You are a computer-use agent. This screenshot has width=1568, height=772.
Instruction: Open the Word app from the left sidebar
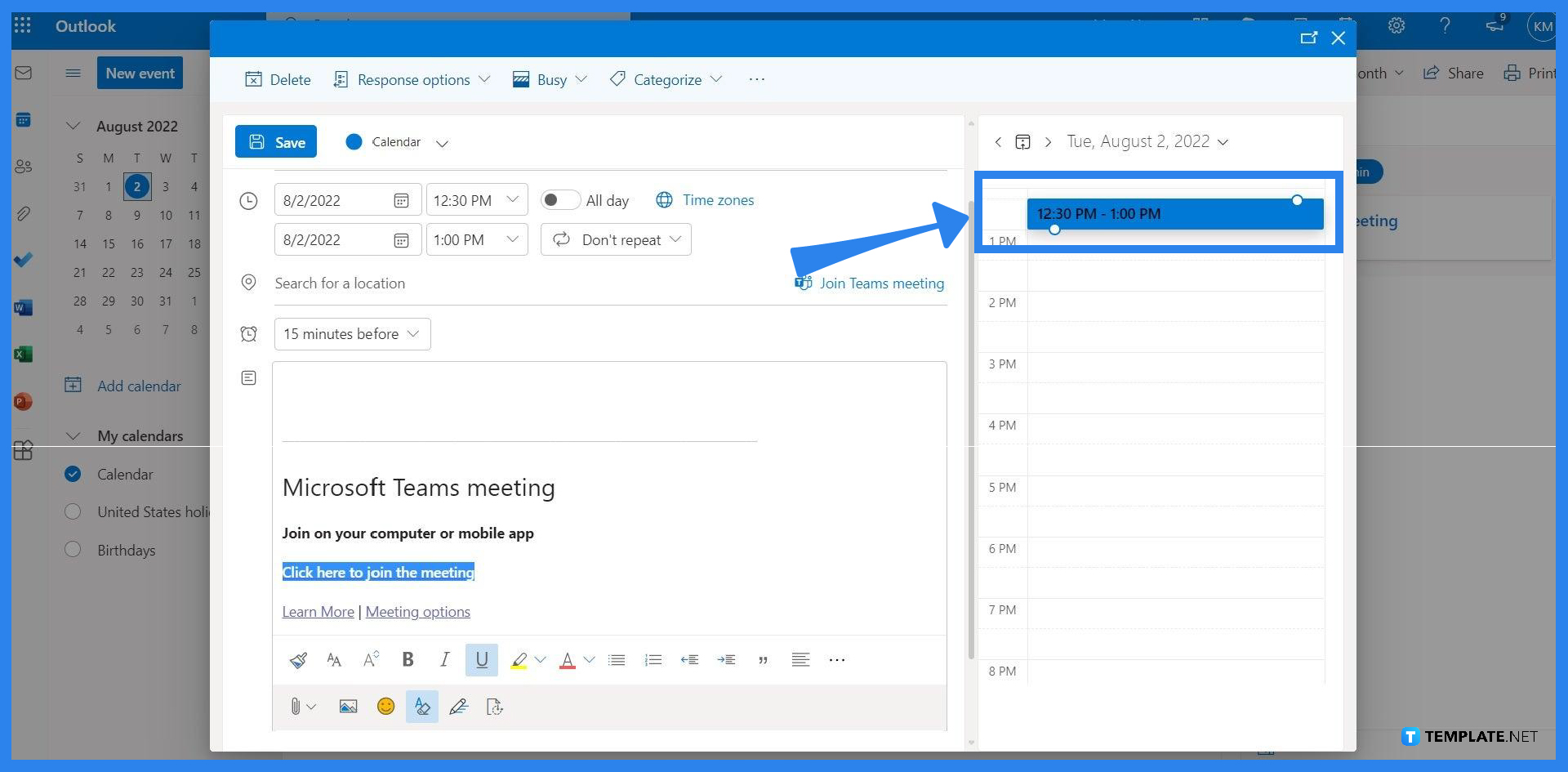pyautogui.click(x=24, y=307)
